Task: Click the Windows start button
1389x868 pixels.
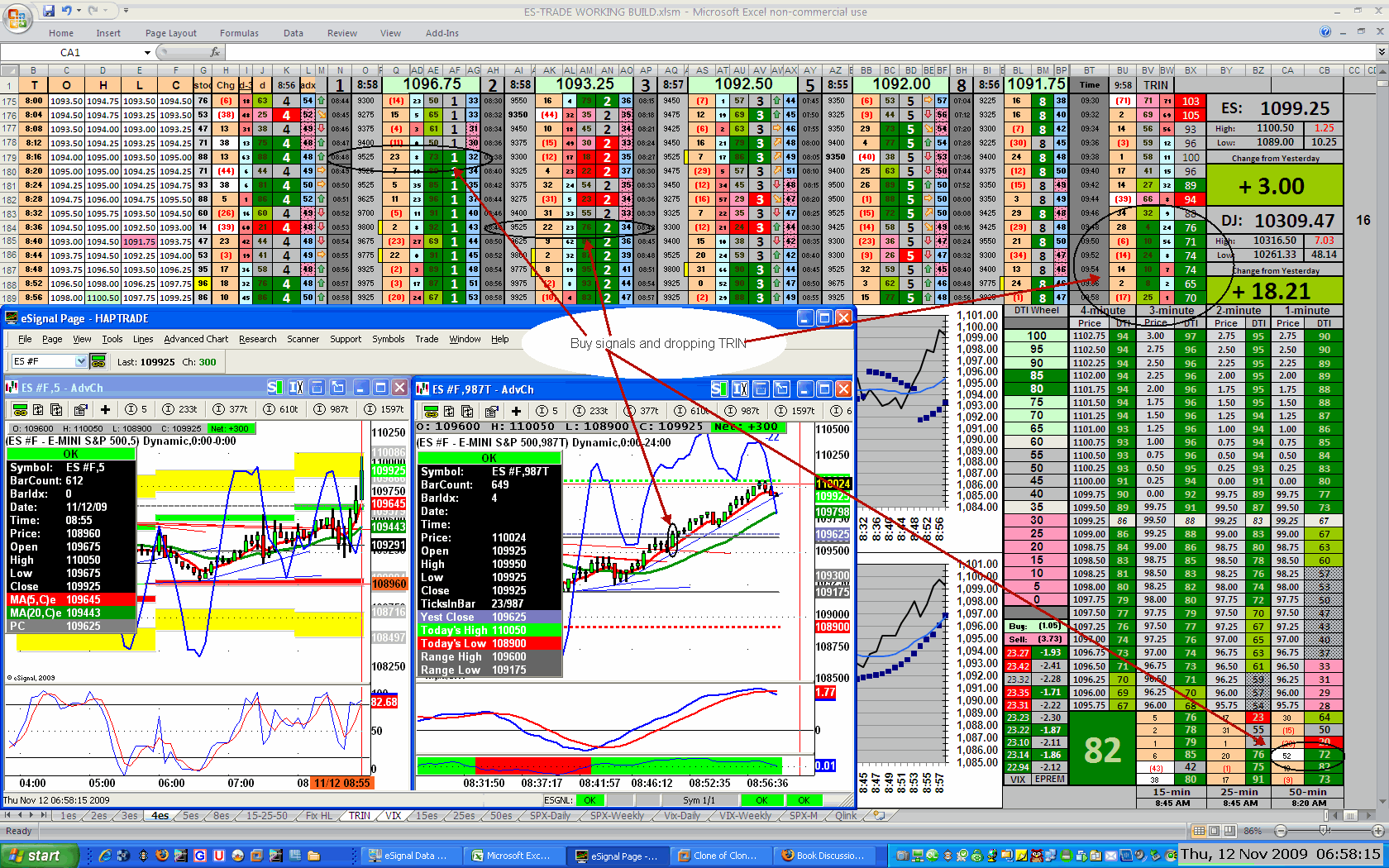Action: [40, 856]
